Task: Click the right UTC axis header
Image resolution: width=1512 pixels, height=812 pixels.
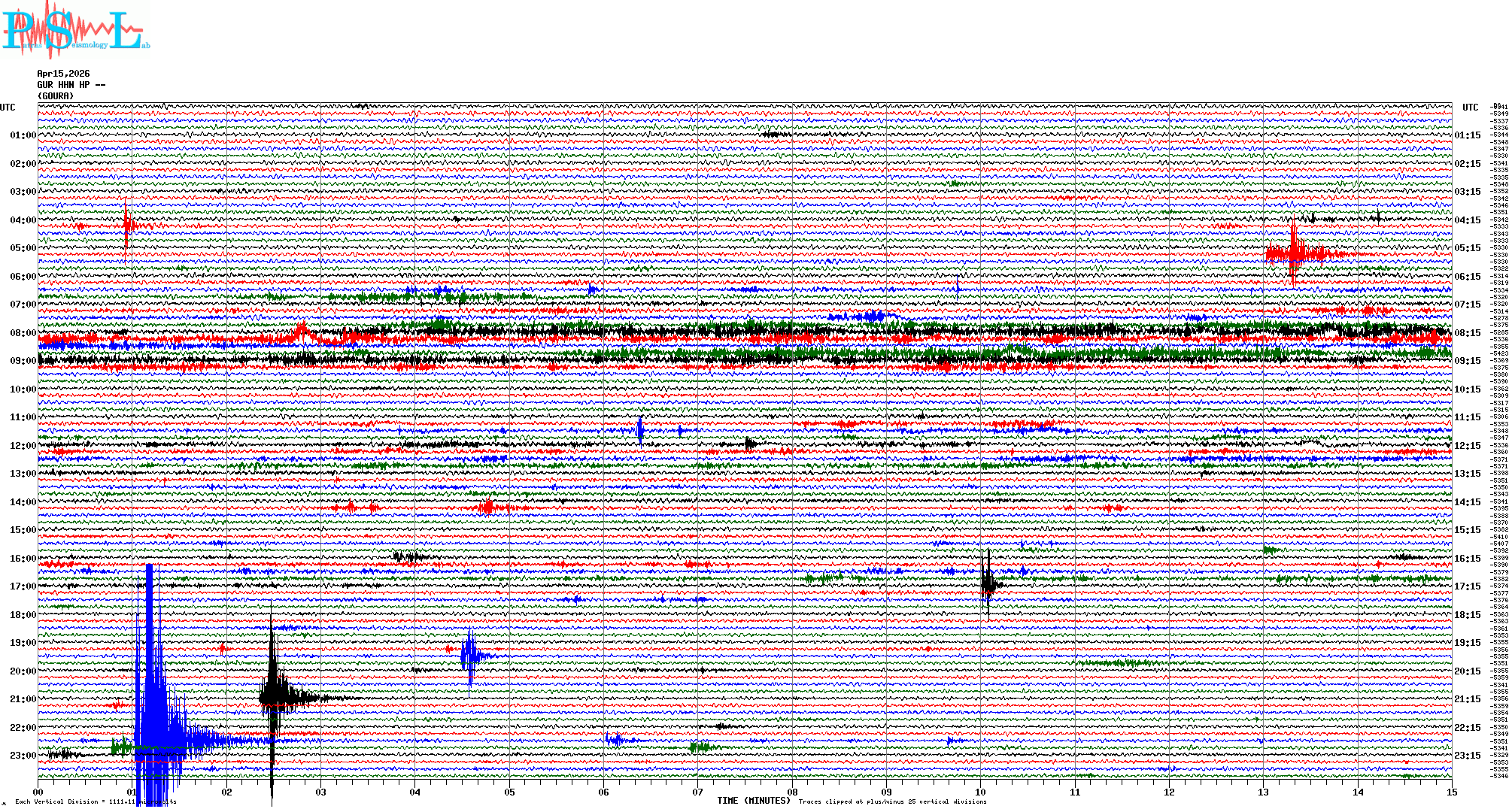Action: click(1470, 108)
